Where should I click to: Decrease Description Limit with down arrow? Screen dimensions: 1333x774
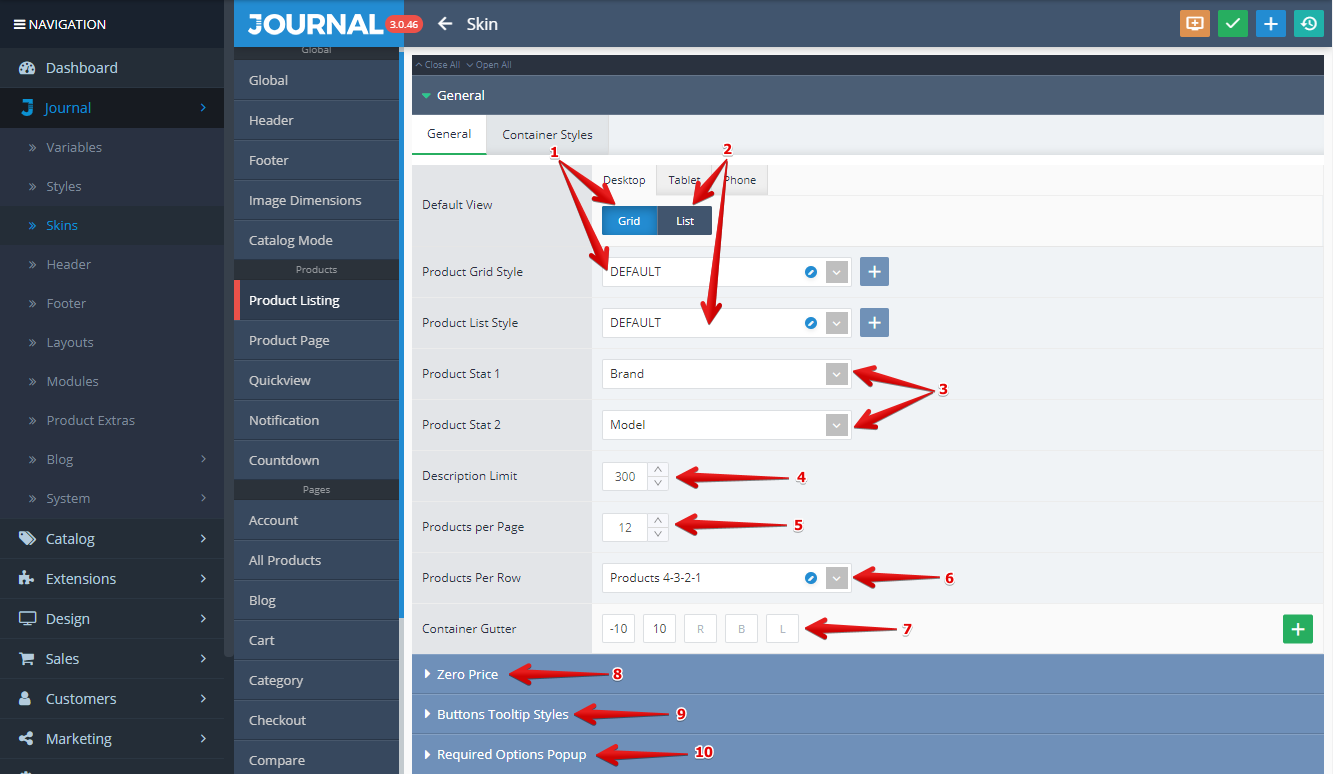tap(658, 483)
